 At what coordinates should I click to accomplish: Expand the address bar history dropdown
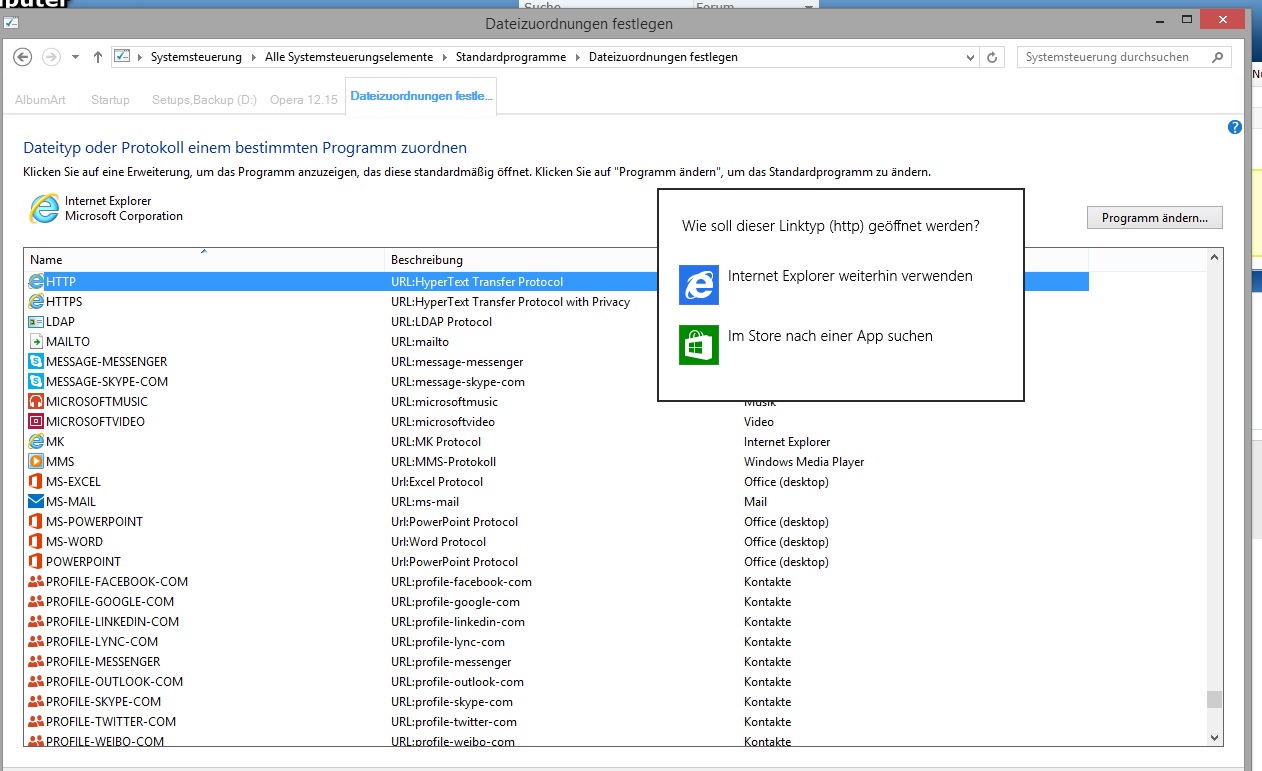[x=971, y=57]
